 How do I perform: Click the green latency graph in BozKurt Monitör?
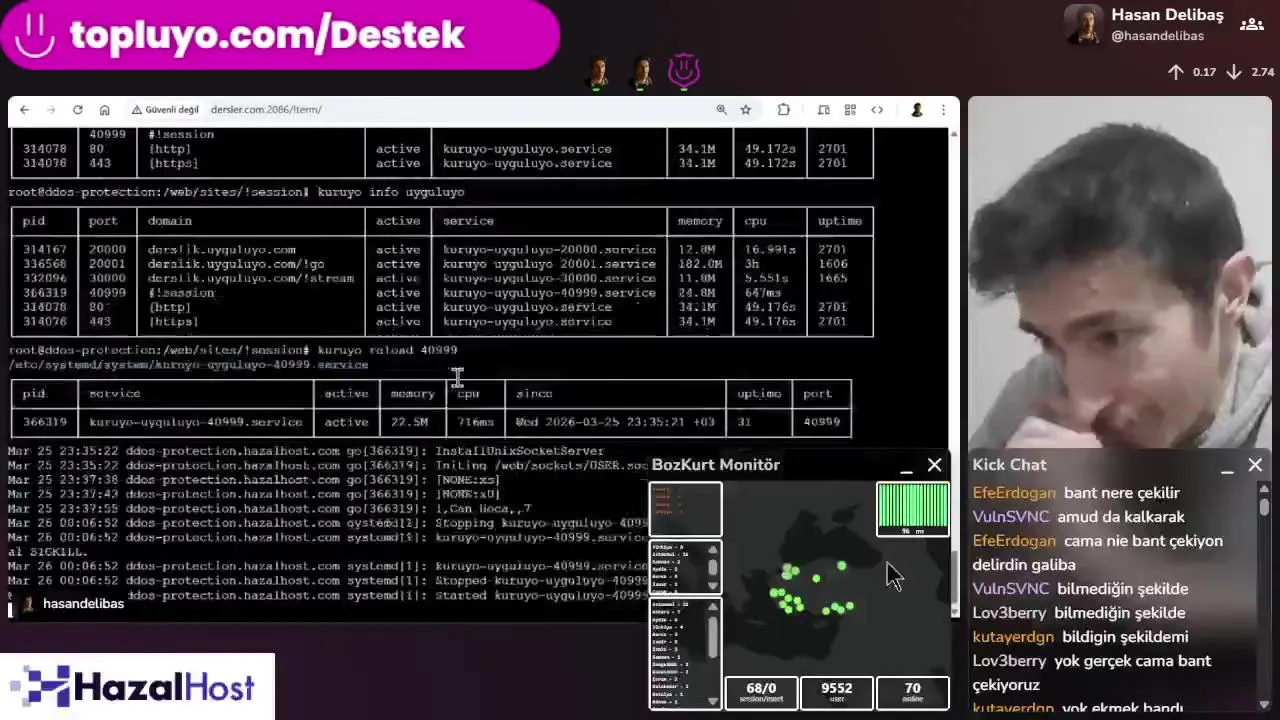point(912,509)
